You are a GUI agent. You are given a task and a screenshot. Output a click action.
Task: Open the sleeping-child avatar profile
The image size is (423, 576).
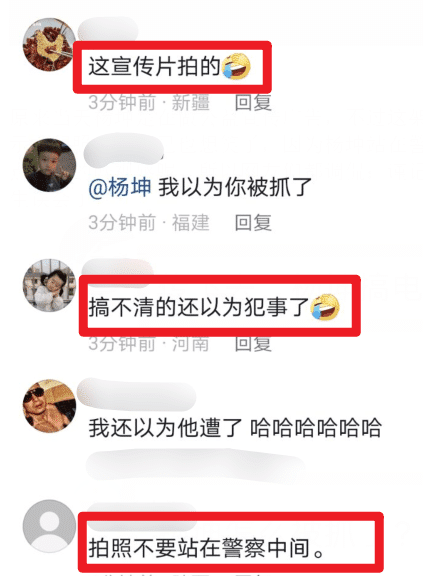click(49, 285)
